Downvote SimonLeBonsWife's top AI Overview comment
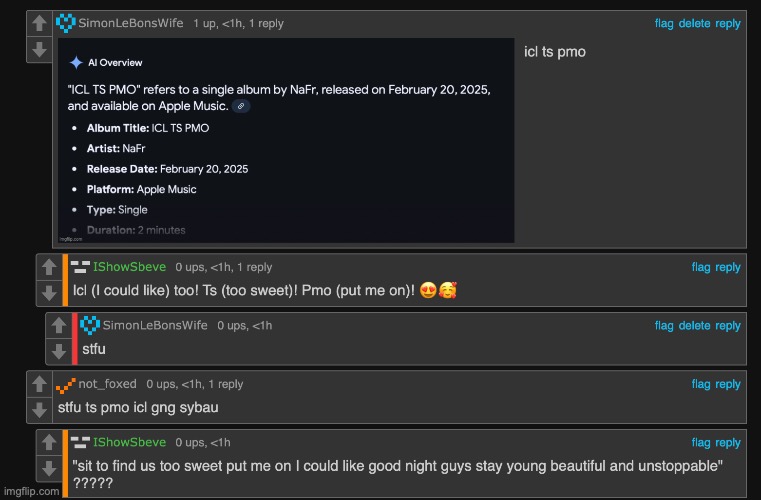 [38, 50]
